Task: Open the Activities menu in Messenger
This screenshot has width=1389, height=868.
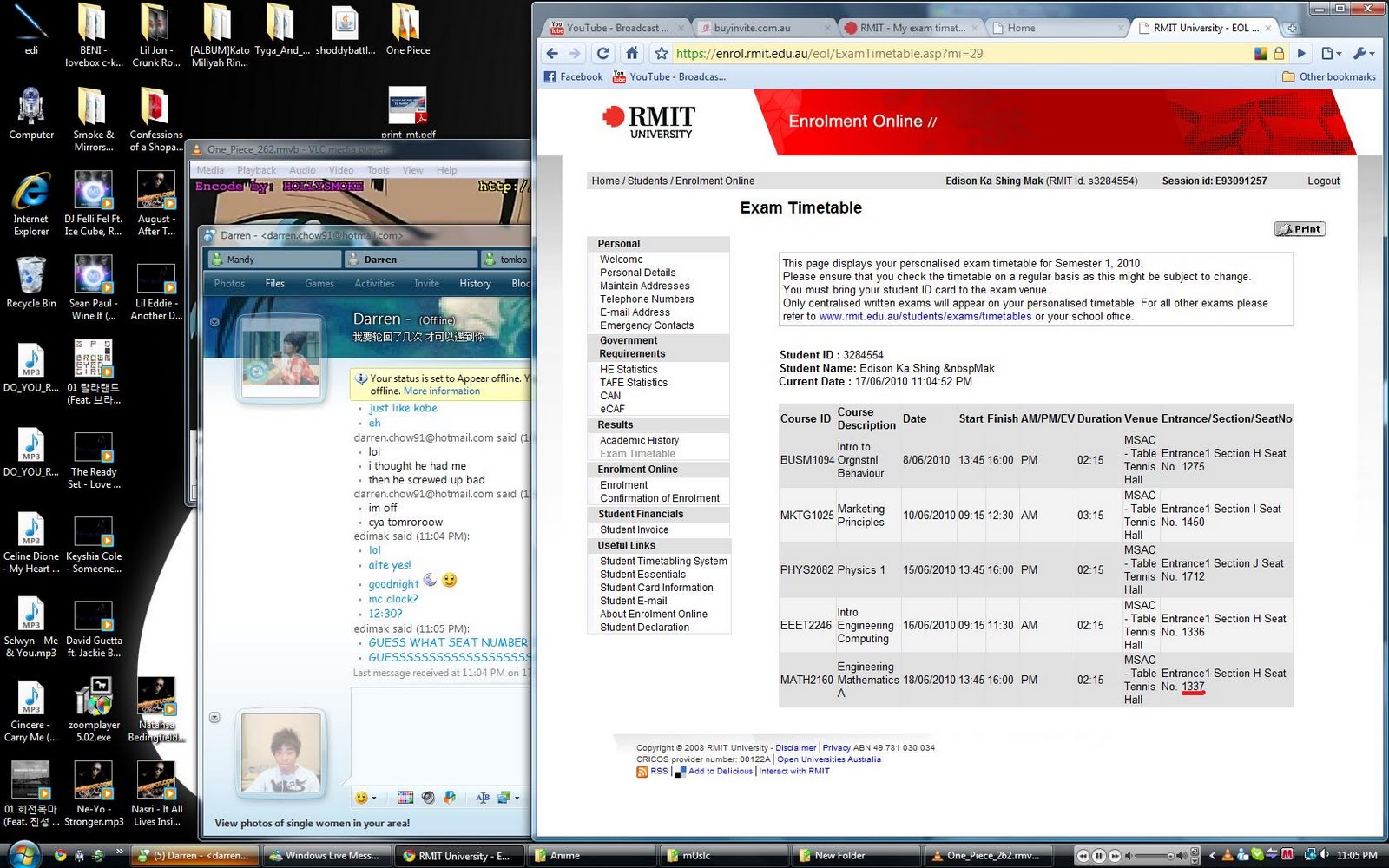Action: click(x=374, y=284)
